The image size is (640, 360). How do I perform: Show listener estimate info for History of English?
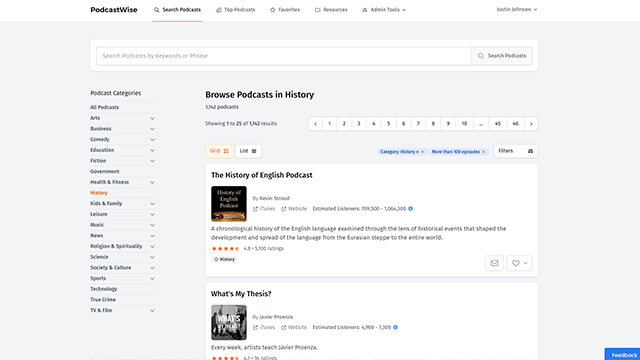411,209
